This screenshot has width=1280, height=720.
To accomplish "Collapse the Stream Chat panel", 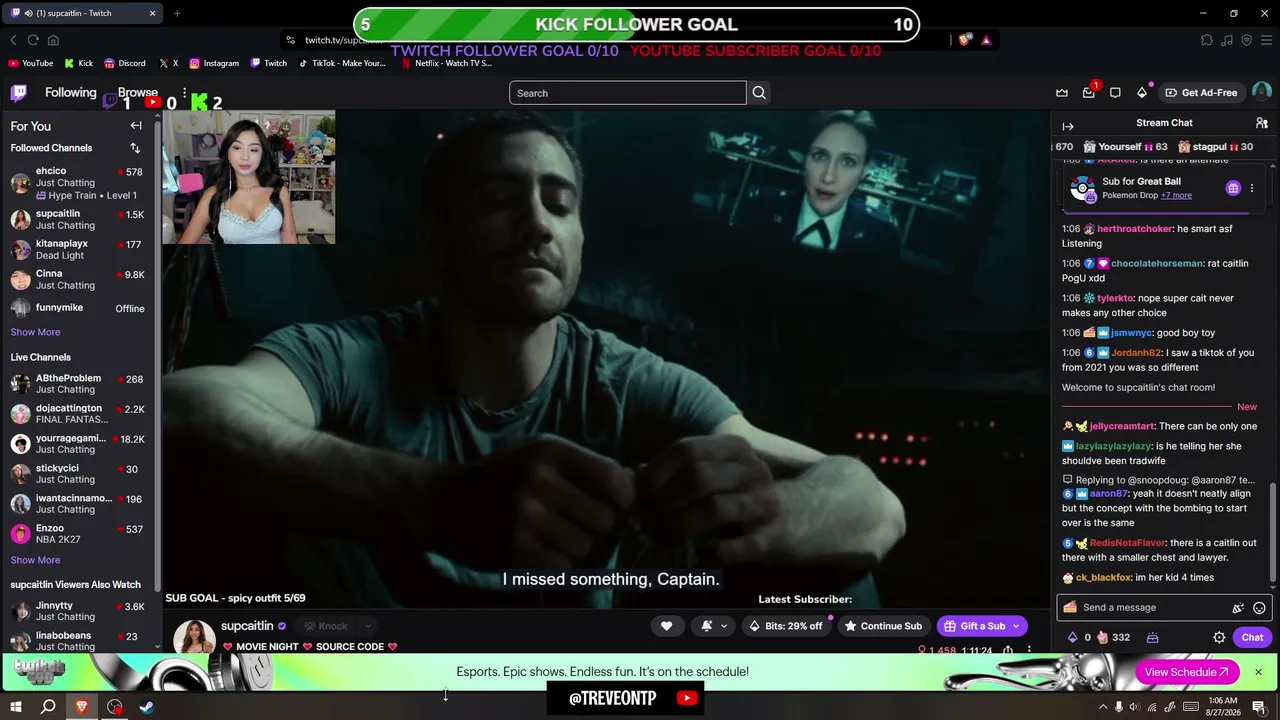I will coord(1068,126).
